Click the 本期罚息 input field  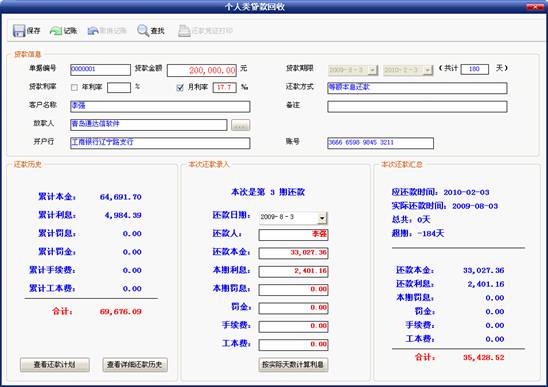click(x=293, y=289)
